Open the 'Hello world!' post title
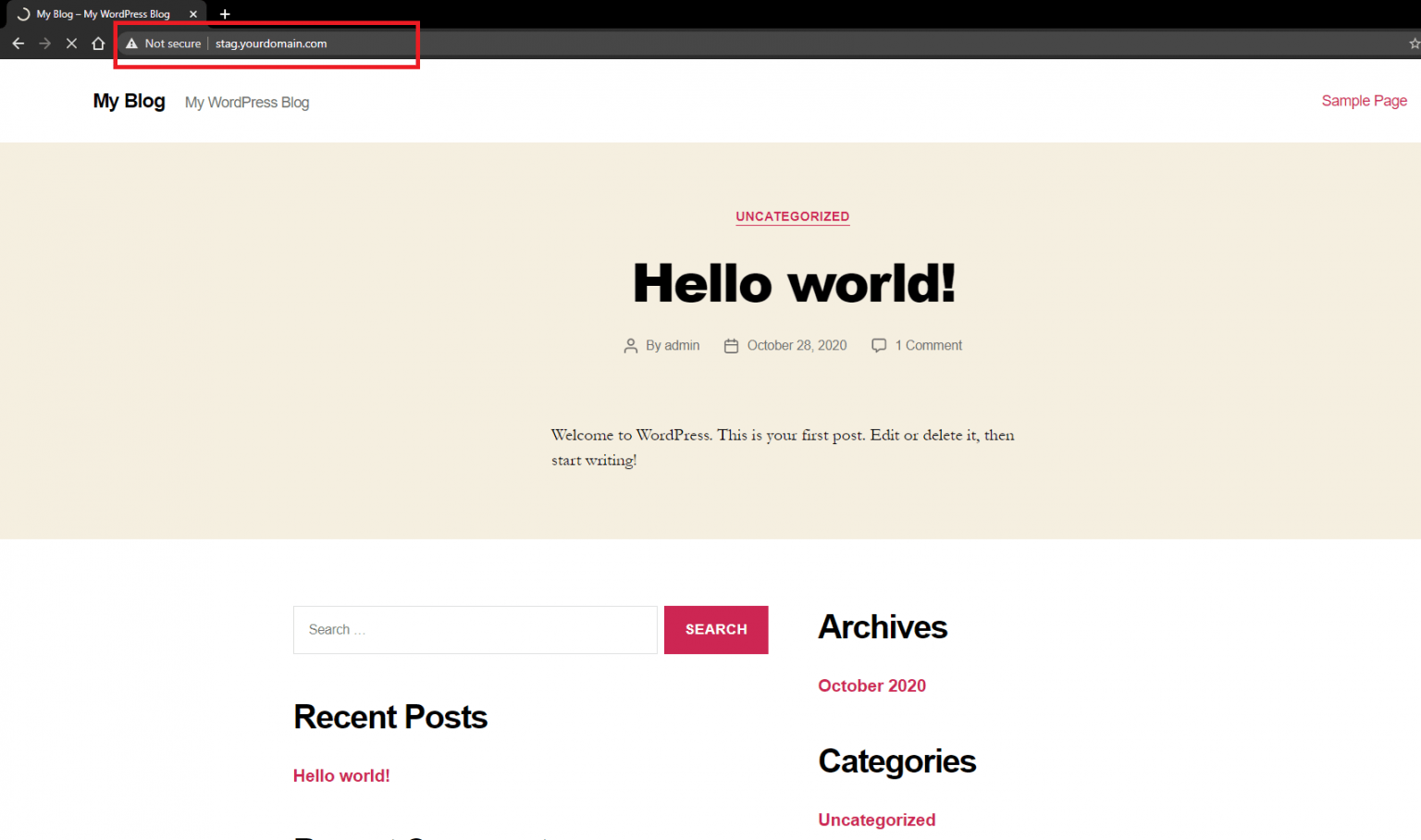 (793, 283)
